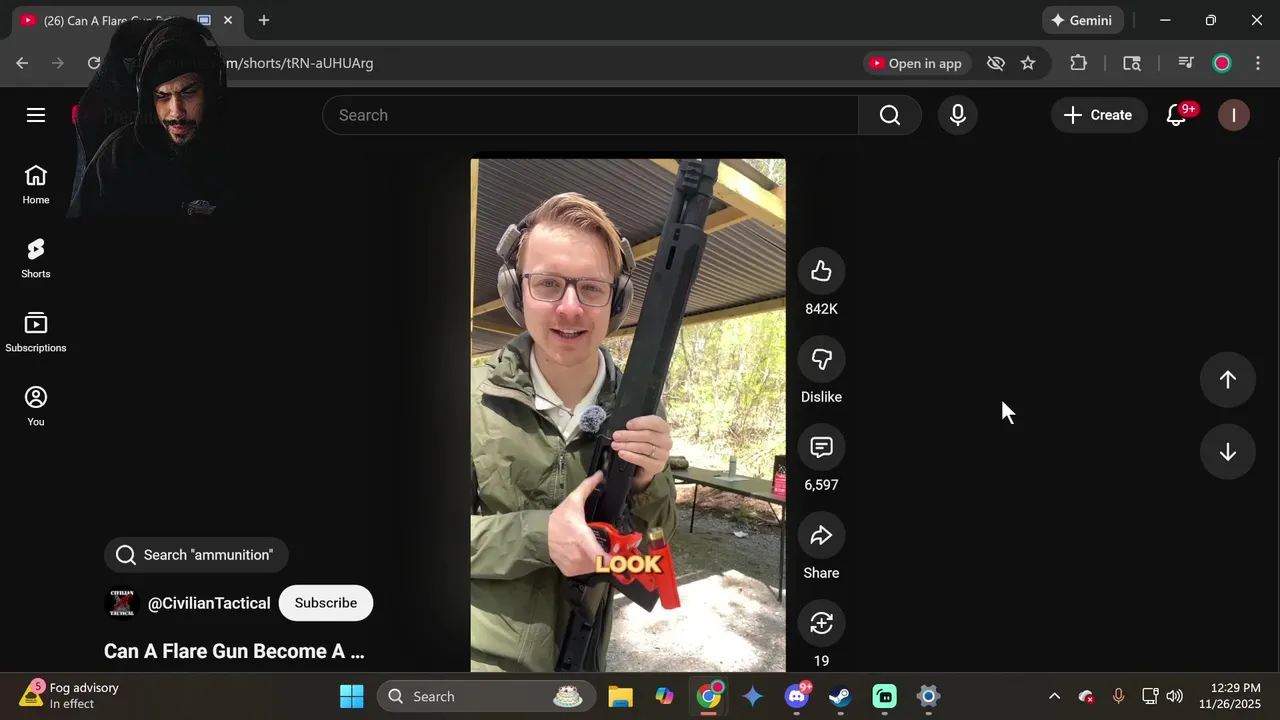This screenshot has height=720, width=1280.
Task: Show hidden system tray icons
Action: tap(1054, 696)
